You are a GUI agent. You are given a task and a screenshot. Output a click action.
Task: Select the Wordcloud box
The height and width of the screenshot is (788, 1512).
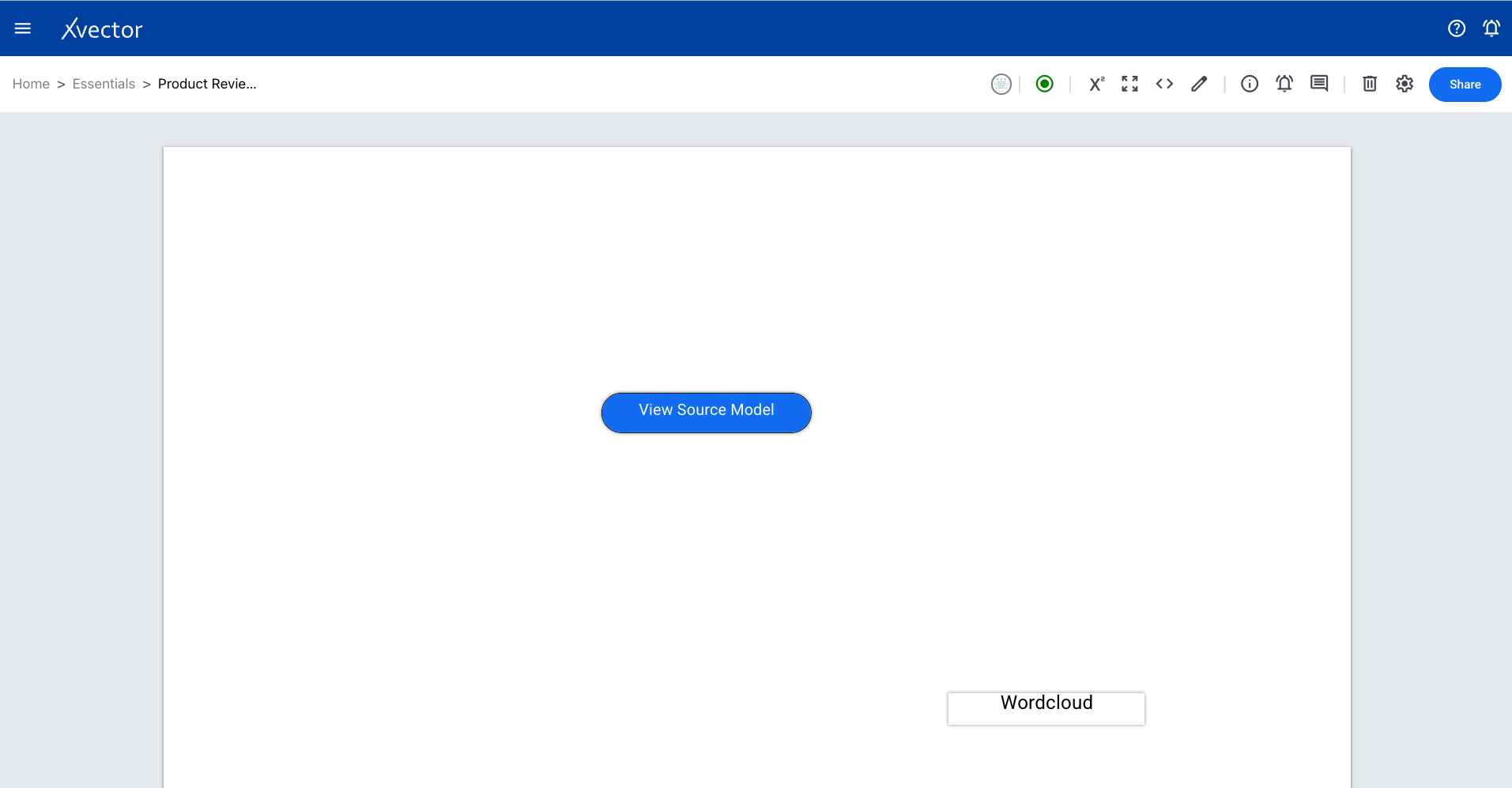pos(1046,708)
